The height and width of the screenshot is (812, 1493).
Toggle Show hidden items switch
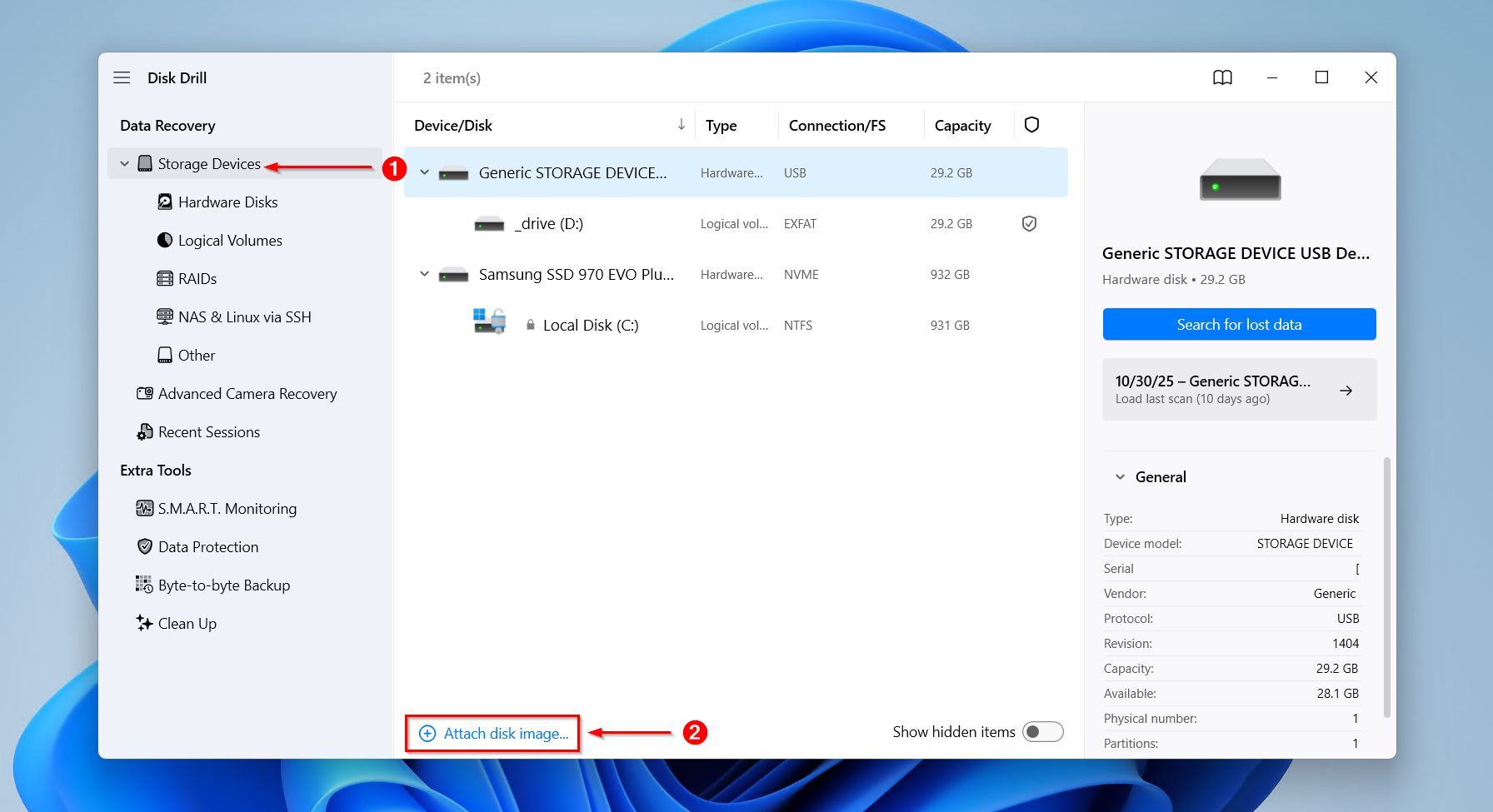[x=1042, y=731]
